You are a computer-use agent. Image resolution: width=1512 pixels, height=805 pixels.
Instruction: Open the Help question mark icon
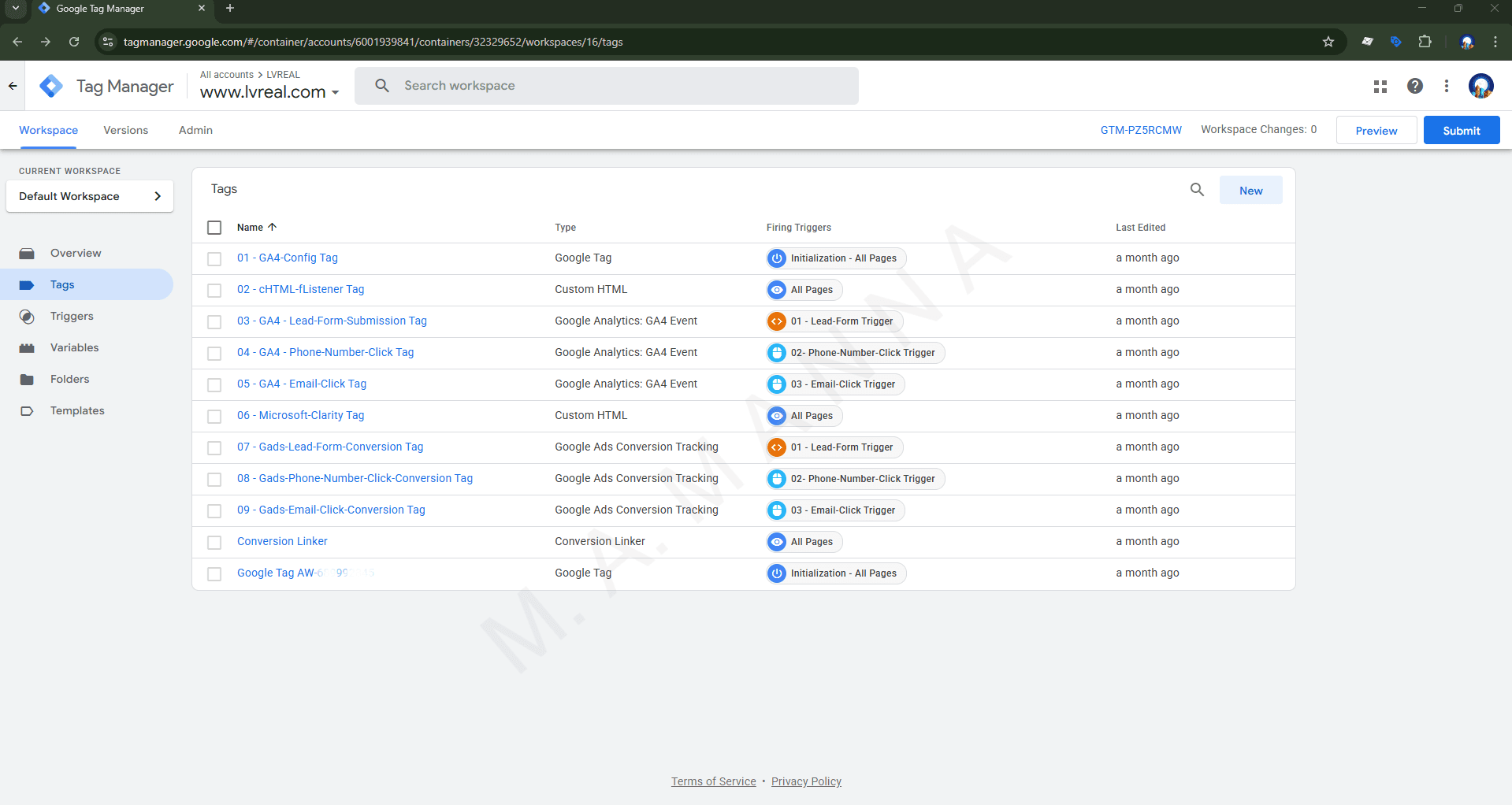1414,87
